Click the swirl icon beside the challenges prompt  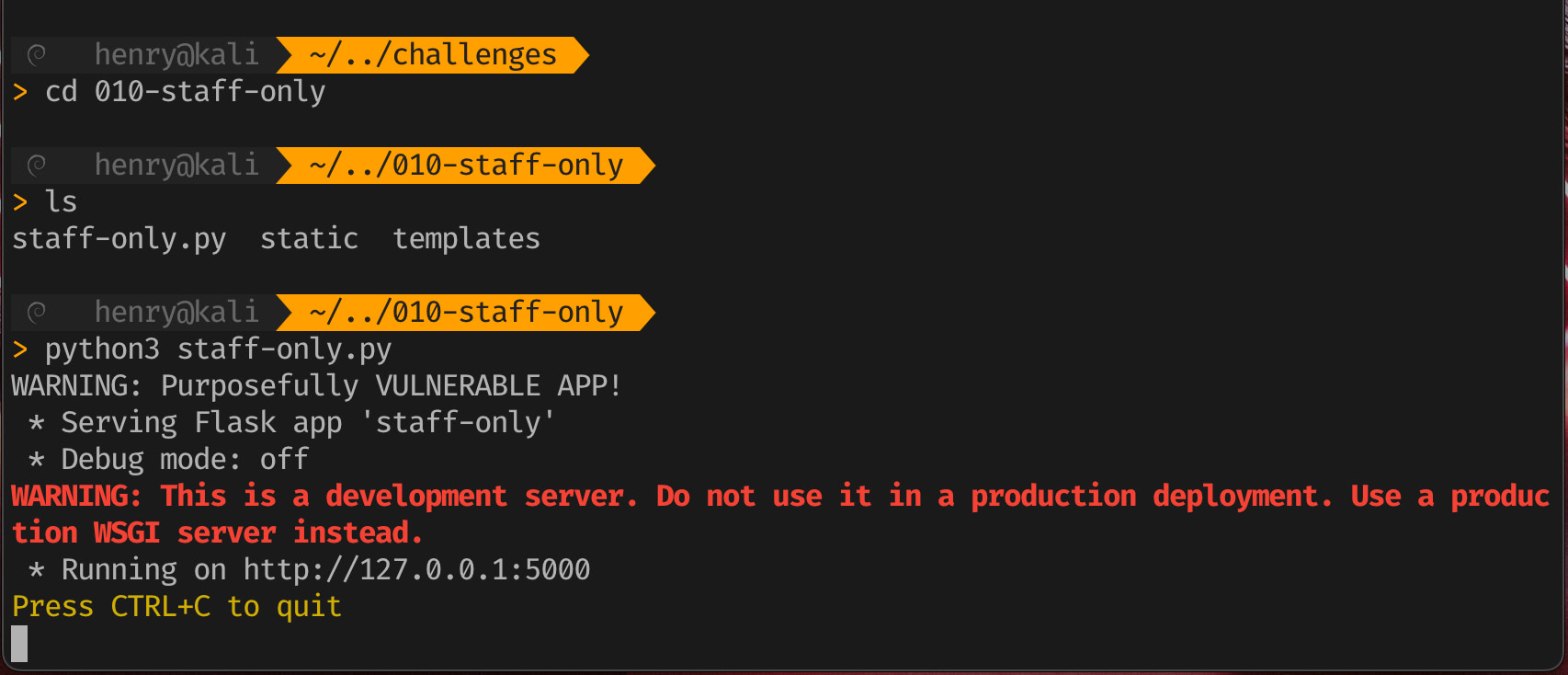(37, 55)
